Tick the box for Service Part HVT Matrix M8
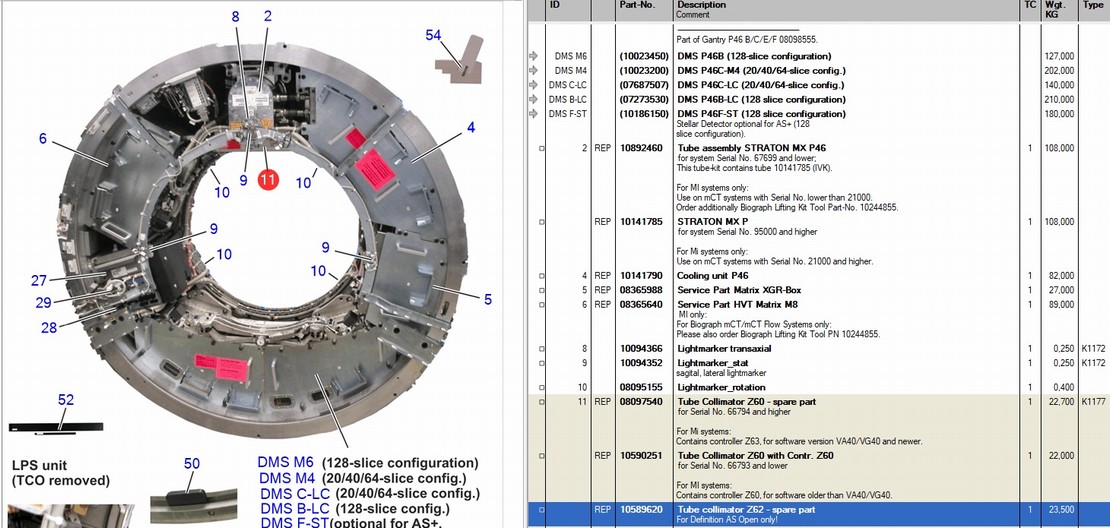The width and height of the screenshot is (1110, 528). pyautogui.click(x=542, y=305)
